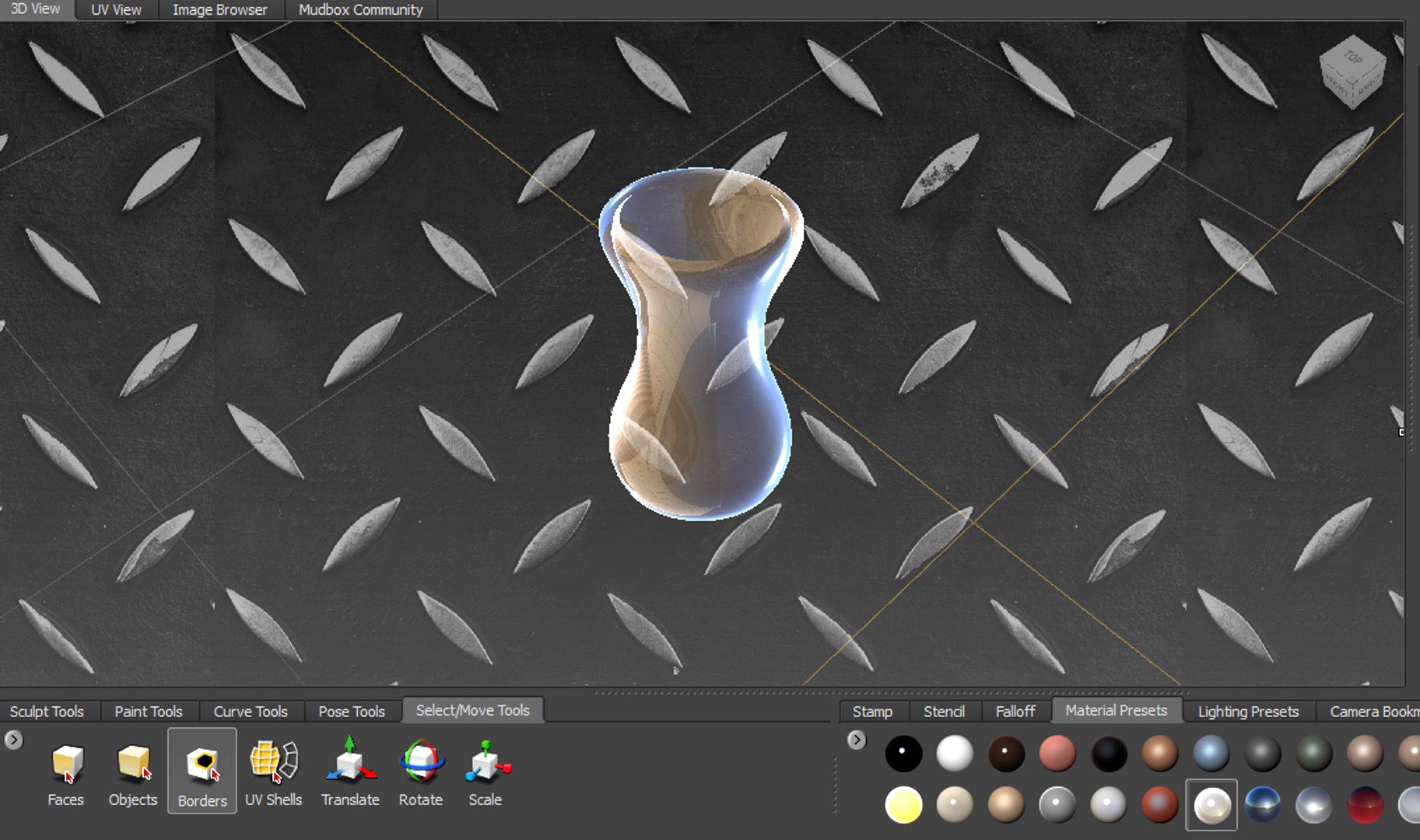Open the UV View tab
Screen dimensions: 1420x840
[116, 10]
